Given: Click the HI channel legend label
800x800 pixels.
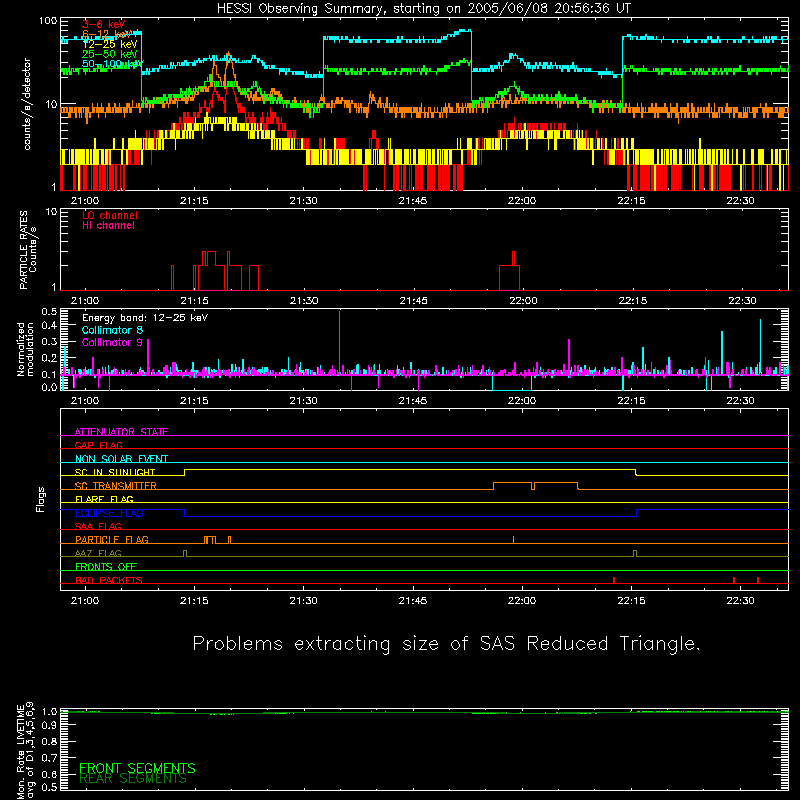Looking at the screenshot, I should (108, 226).
